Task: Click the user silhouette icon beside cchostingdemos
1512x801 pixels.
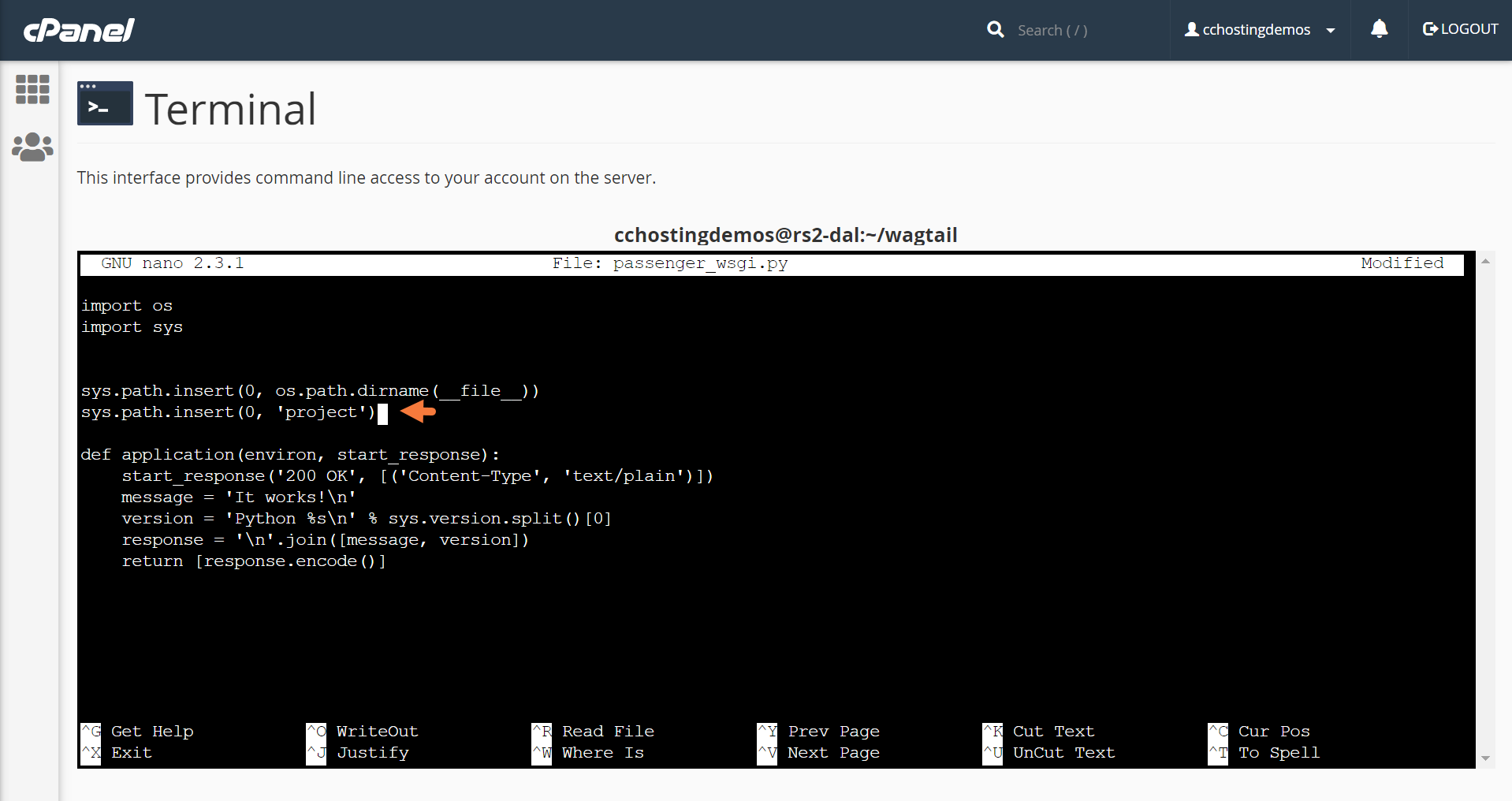Action: click(x=1191, y=30)
